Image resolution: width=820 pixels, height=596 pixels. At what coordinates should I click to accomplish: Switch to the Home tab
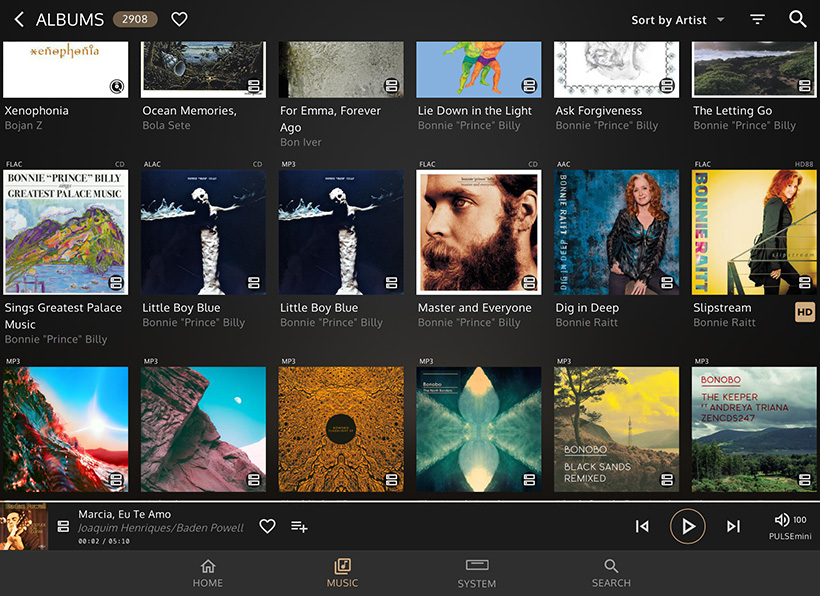click(207, 573)
